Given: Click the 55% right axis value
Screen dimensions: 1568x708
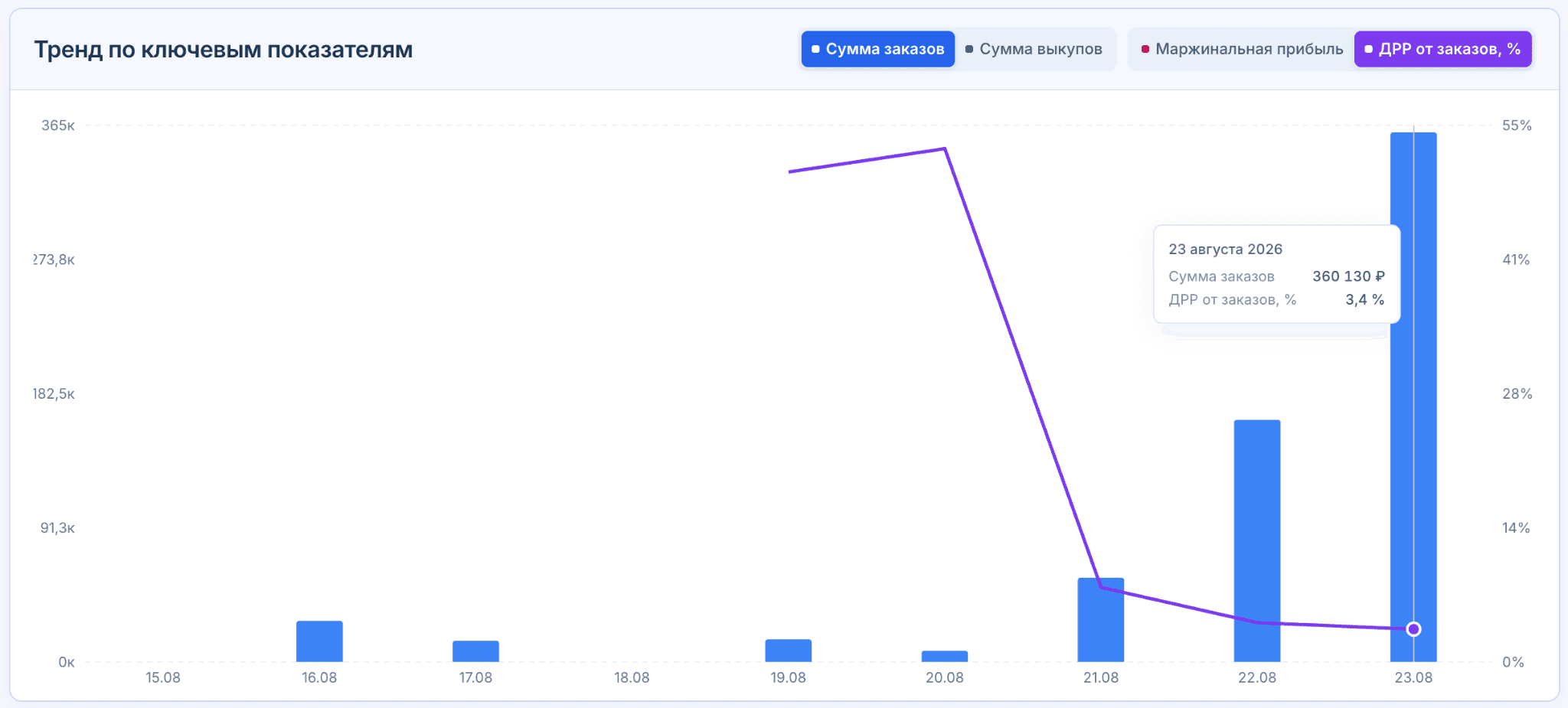Looking at the screenshot, I should pyautogui.click(x=1517, y=126).
